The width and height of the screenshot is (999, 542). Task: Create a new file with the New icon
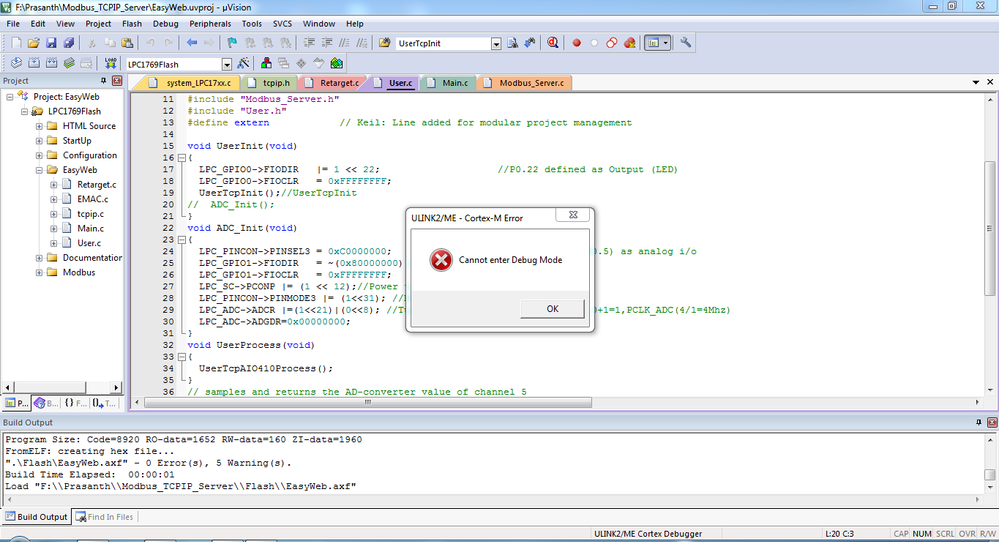pos(16,43)
